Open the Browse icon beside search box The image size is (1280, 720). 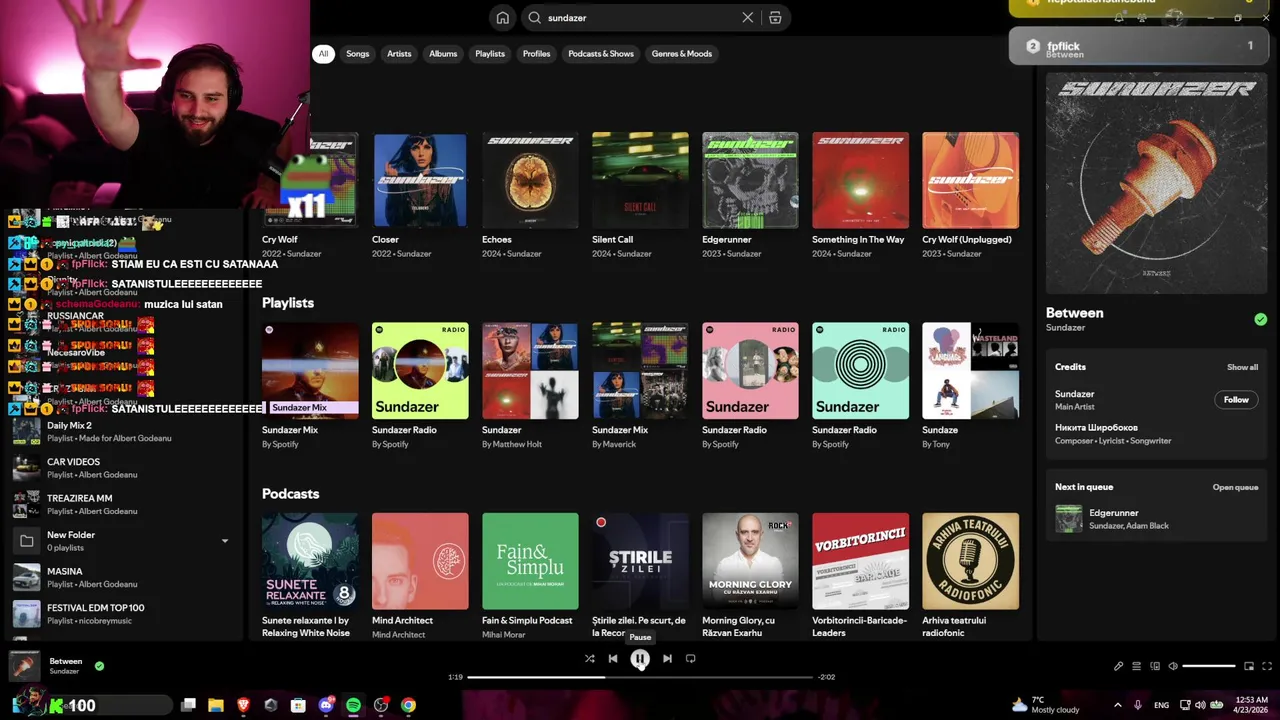tap(775, 17)
